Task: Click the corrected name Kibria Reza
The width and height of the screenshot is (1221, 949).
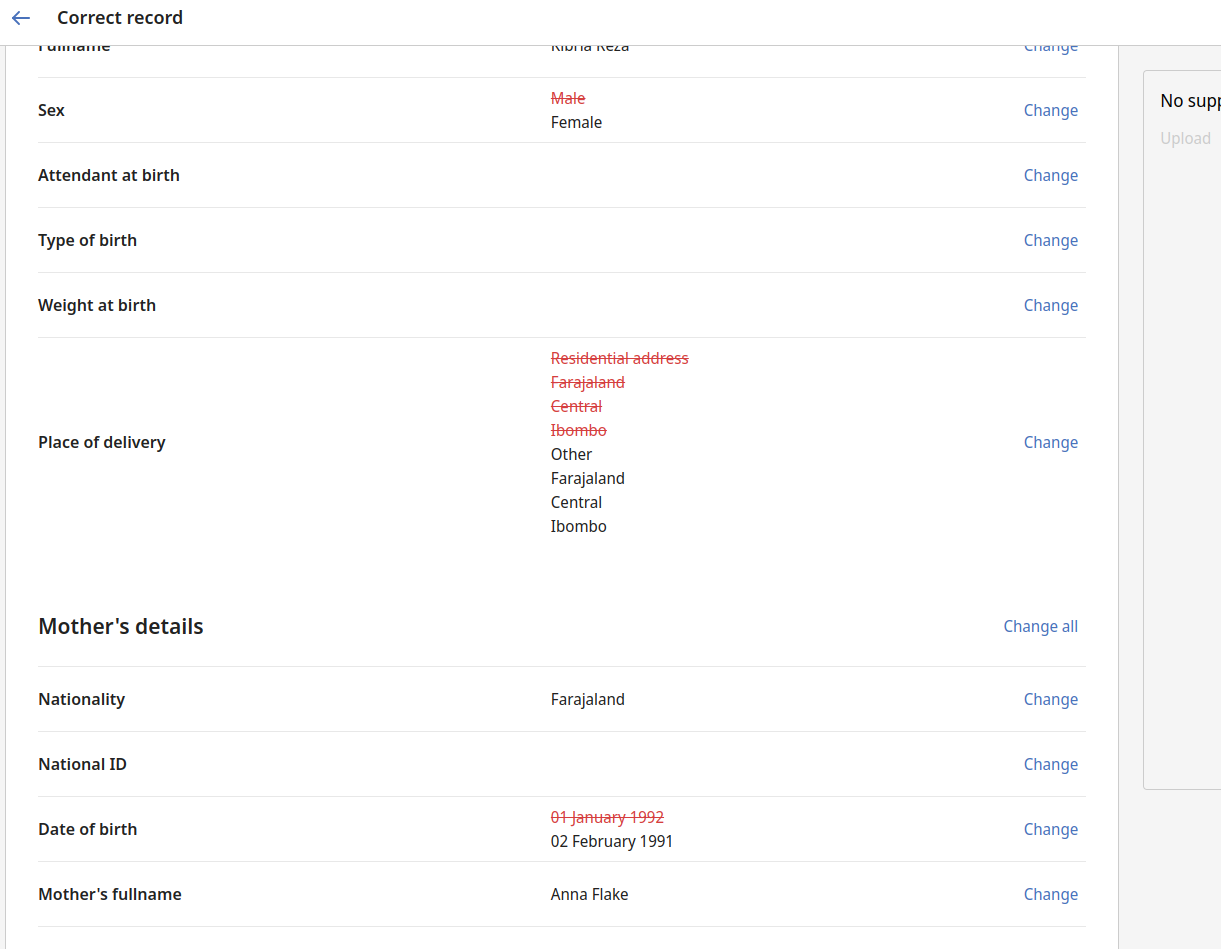Action: [590, 45]
